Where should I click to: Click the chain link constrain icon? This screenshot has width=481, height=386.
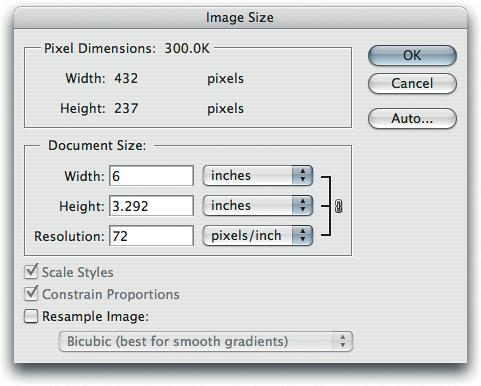[338, 206]
